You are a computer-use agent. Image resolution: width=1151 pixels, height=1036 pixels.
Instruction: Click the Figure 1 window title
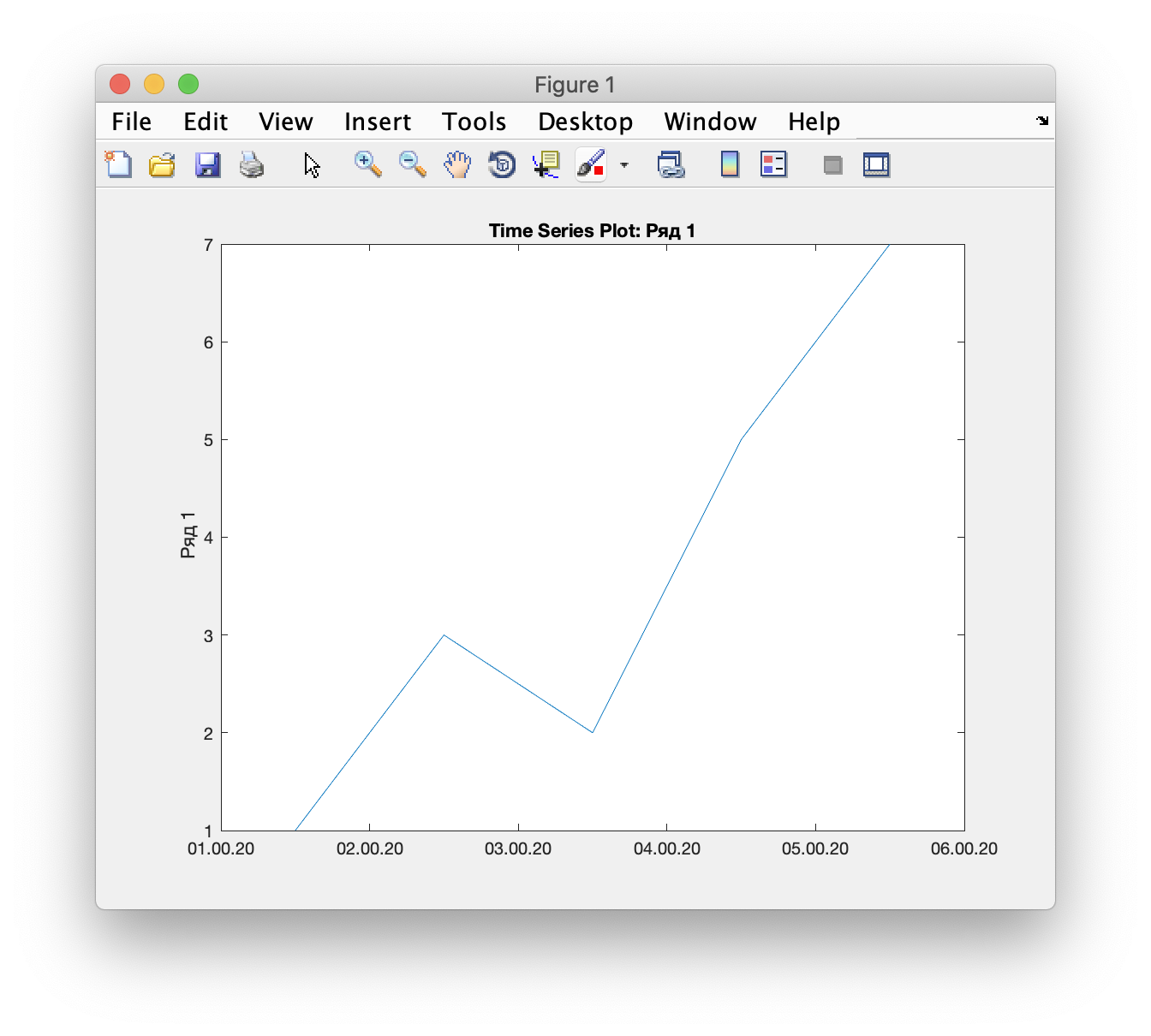pyautogui.click(x=575, y=85)
